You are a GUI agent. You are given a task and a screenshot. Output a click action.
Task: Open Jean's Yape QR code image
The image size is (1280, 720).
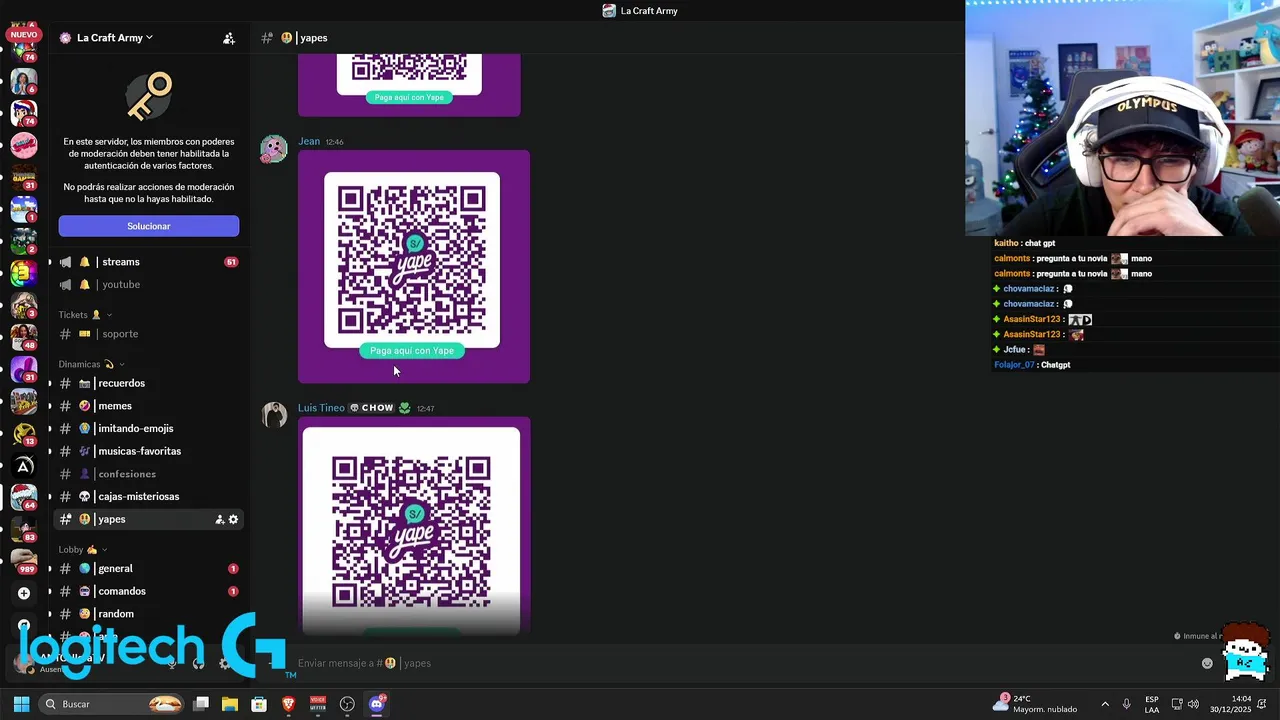click(414, 267)
